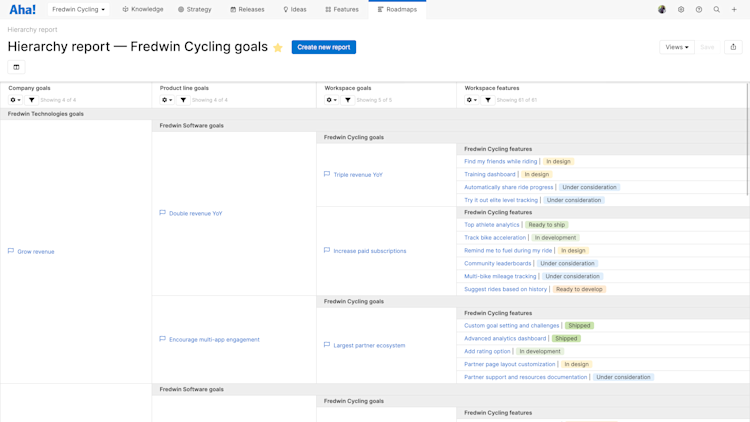
Task: Open the Triple revenue YoY goal
Action: pyautogui.click(x=358, y=175)
